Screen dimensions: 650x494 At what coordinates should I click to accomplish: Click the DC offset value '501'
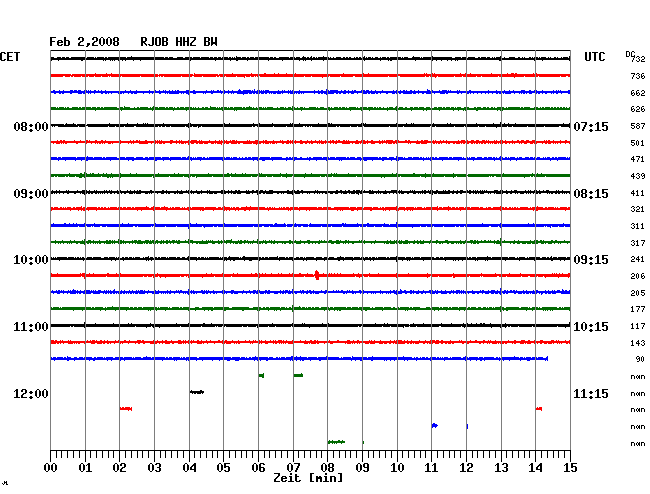click(x=638, y=143)
